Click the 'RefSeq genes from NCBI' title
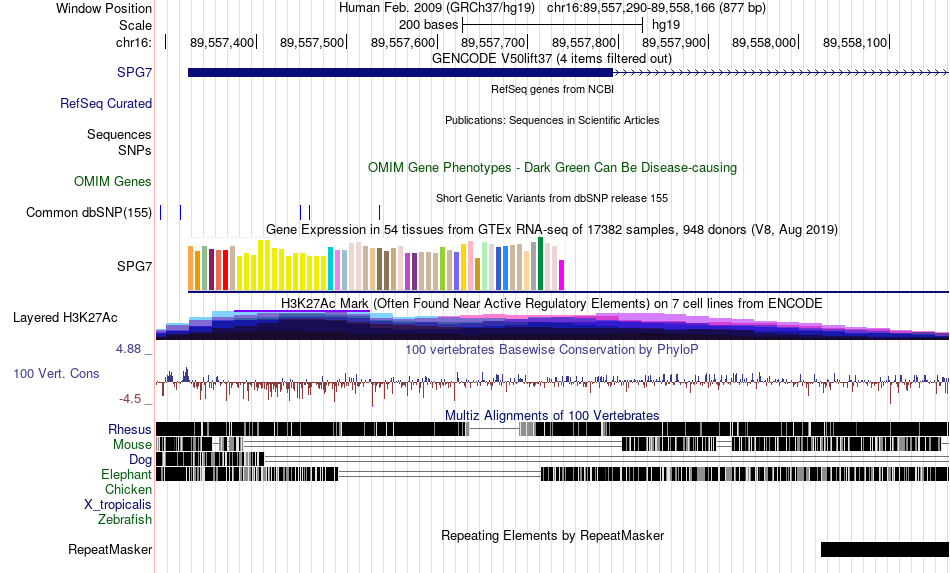The image size is (950, 573). point(552,90)
